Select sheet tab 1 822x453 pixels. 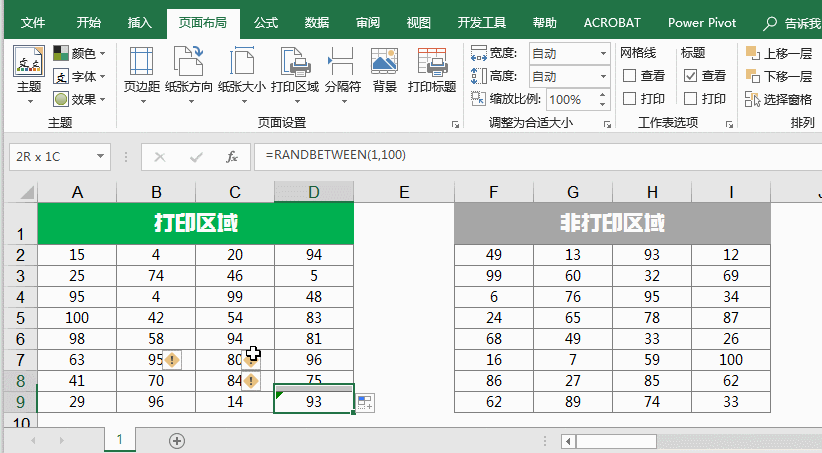(x=120, y=439)
